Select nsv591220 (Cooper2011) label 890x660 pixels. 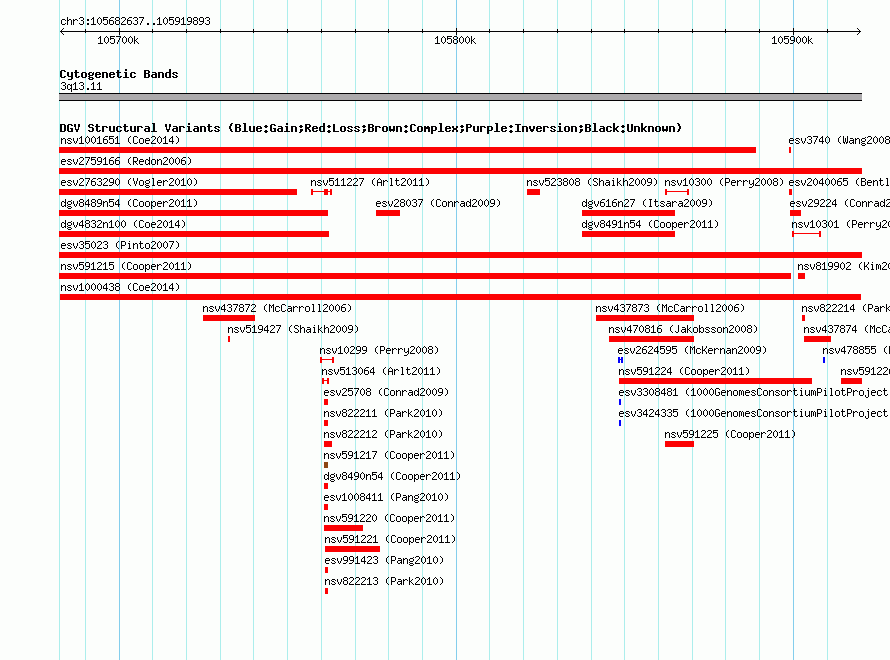click(x=389, y=518)
